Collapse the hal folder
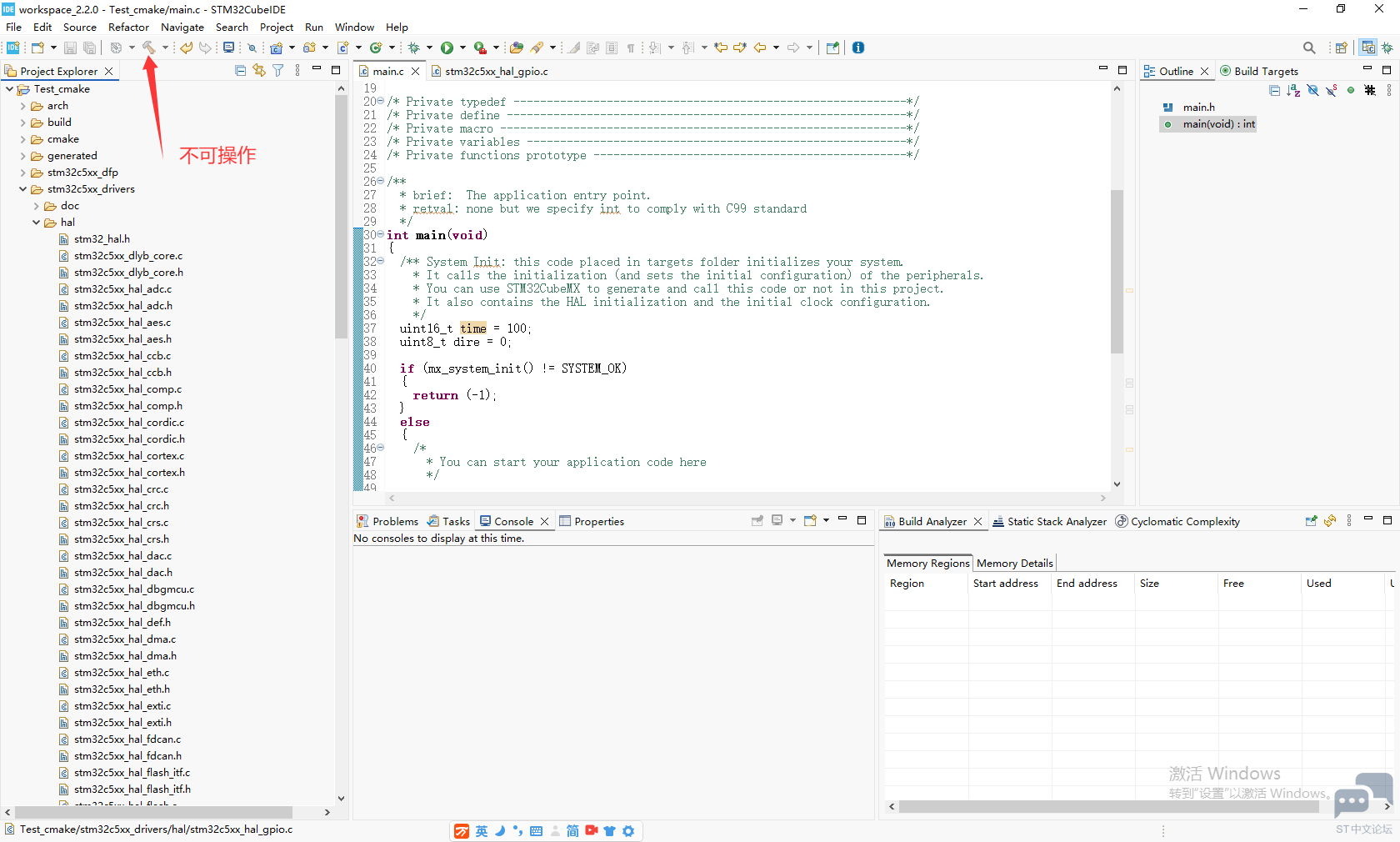1400x842 pixels. [37, 223]
